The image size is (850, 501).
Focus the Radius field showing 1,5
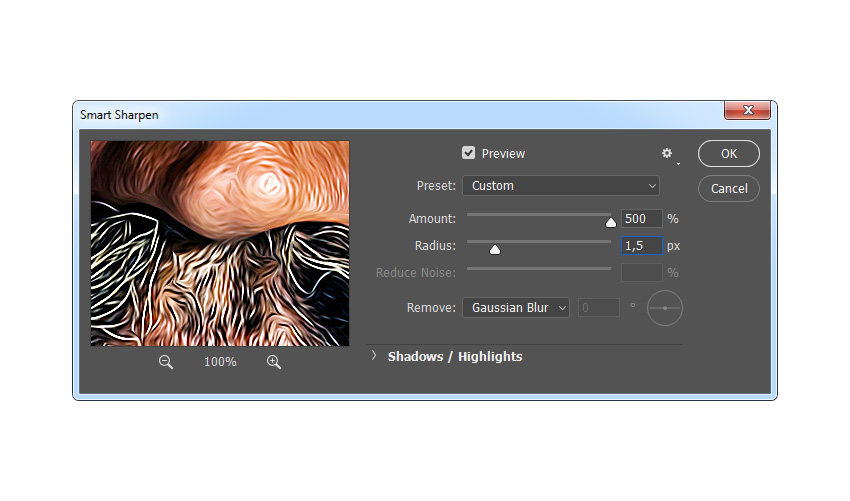[641, 246]
